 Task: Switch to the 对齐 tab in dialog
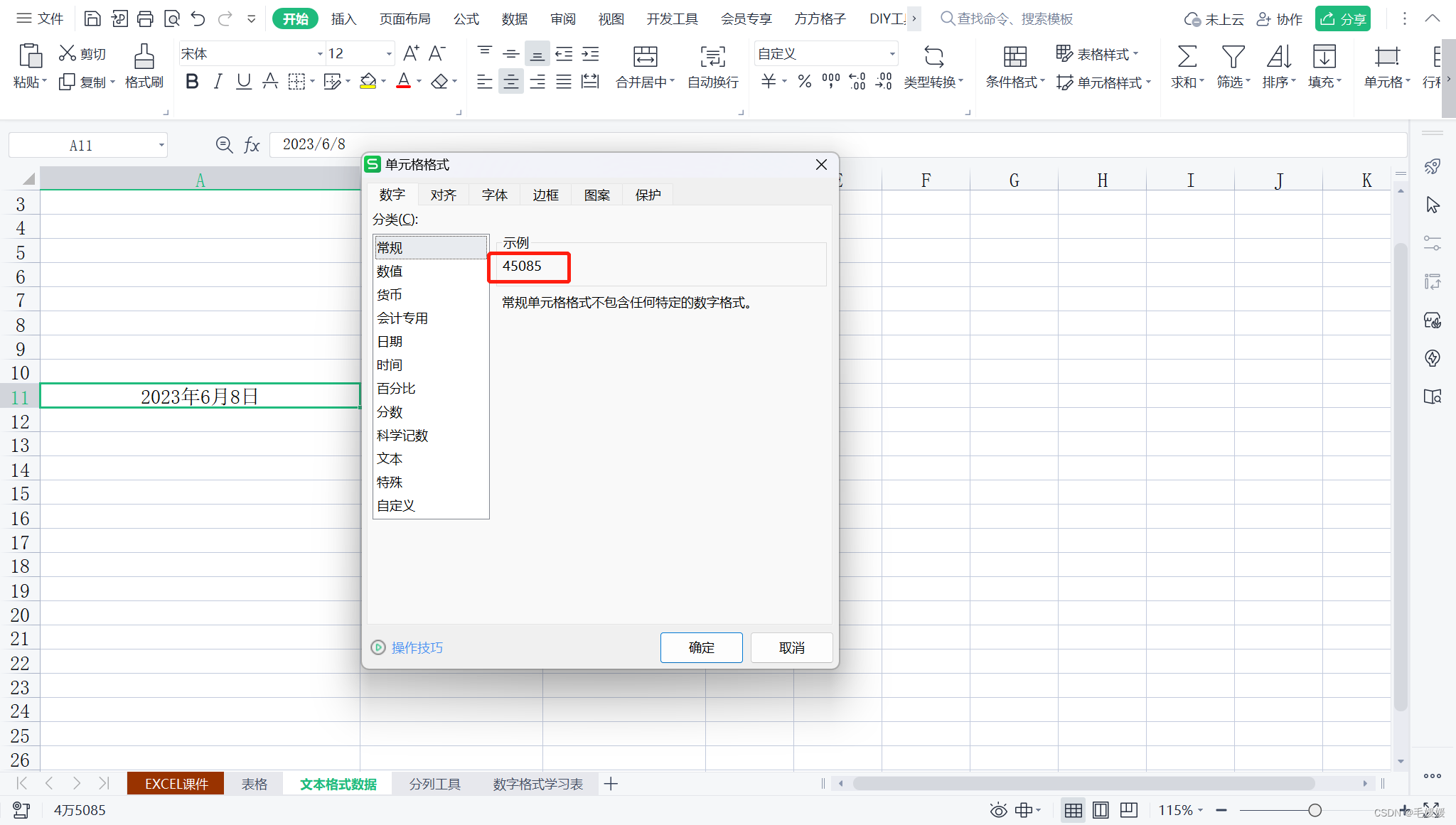[443, 195]
